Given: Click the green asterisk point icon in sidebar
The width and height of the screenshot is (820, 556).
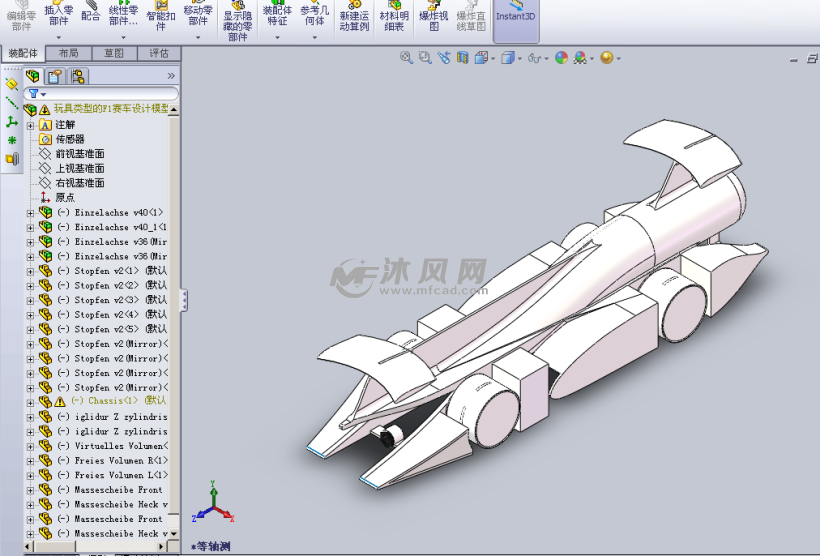Looking at the screenshot, I should coord(12,140).
